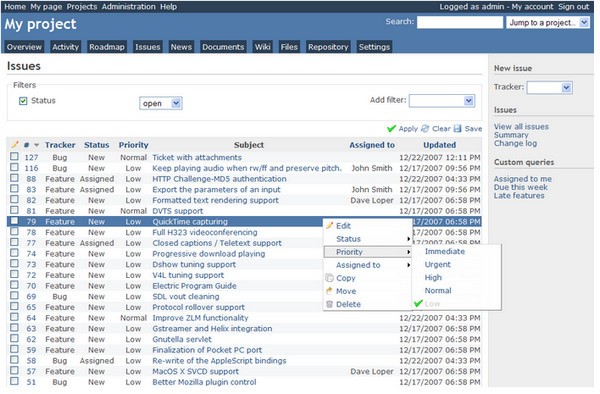
Task: Check the box for issue 127
Action: (x=14, y=156)
